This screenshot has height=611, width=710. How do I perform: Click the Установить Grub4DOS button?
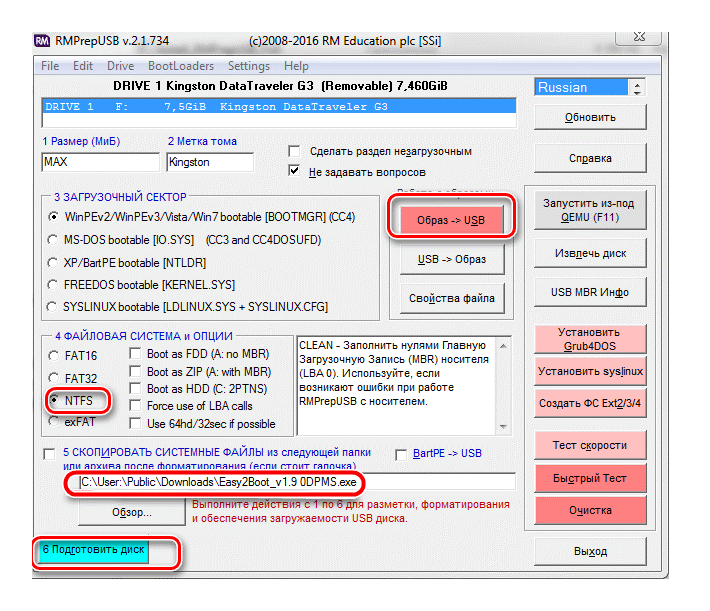pyautogui.click(x=590, y=339)
